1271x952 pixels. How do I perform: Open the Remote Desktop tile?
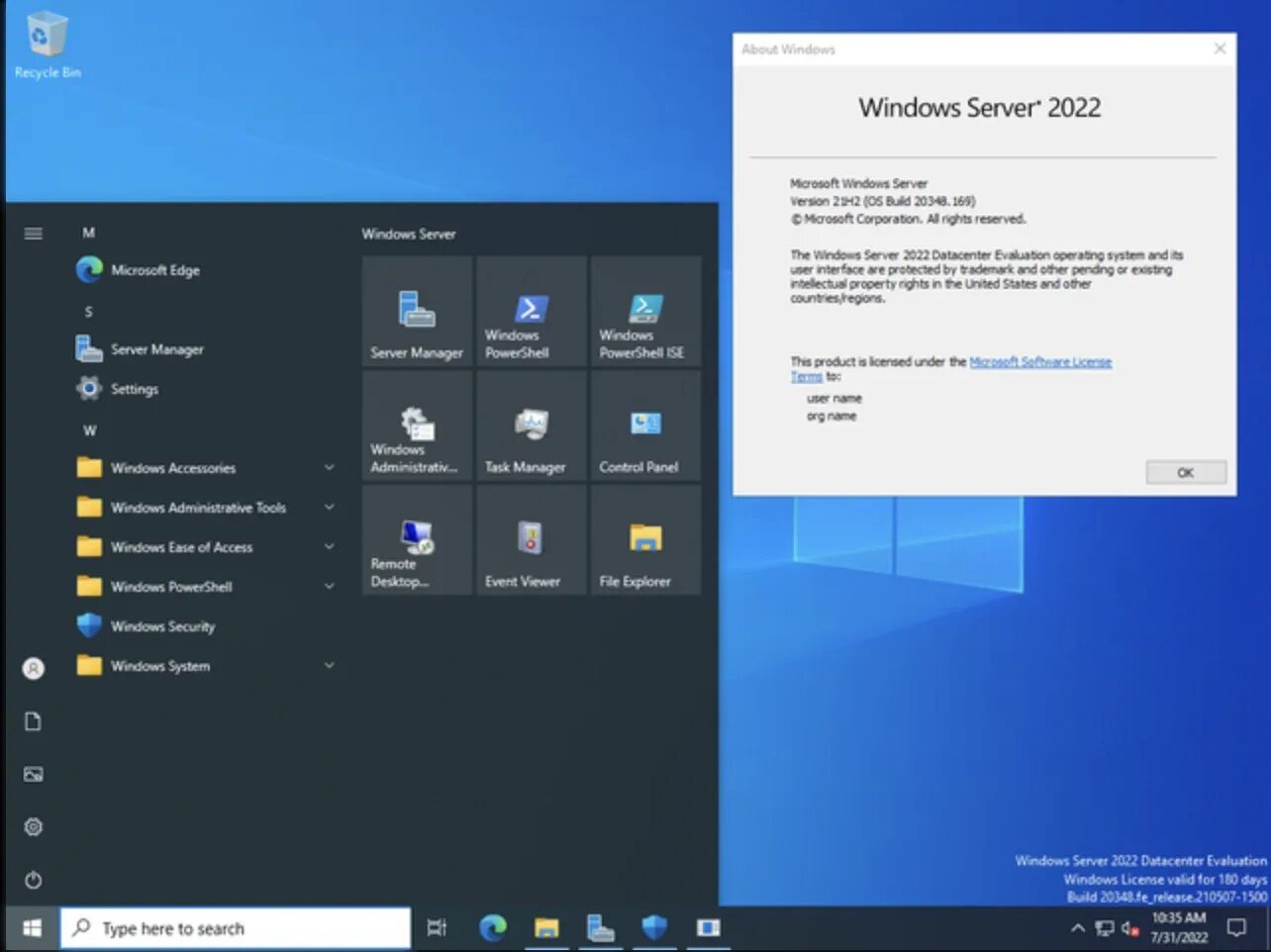click(417, 540)
